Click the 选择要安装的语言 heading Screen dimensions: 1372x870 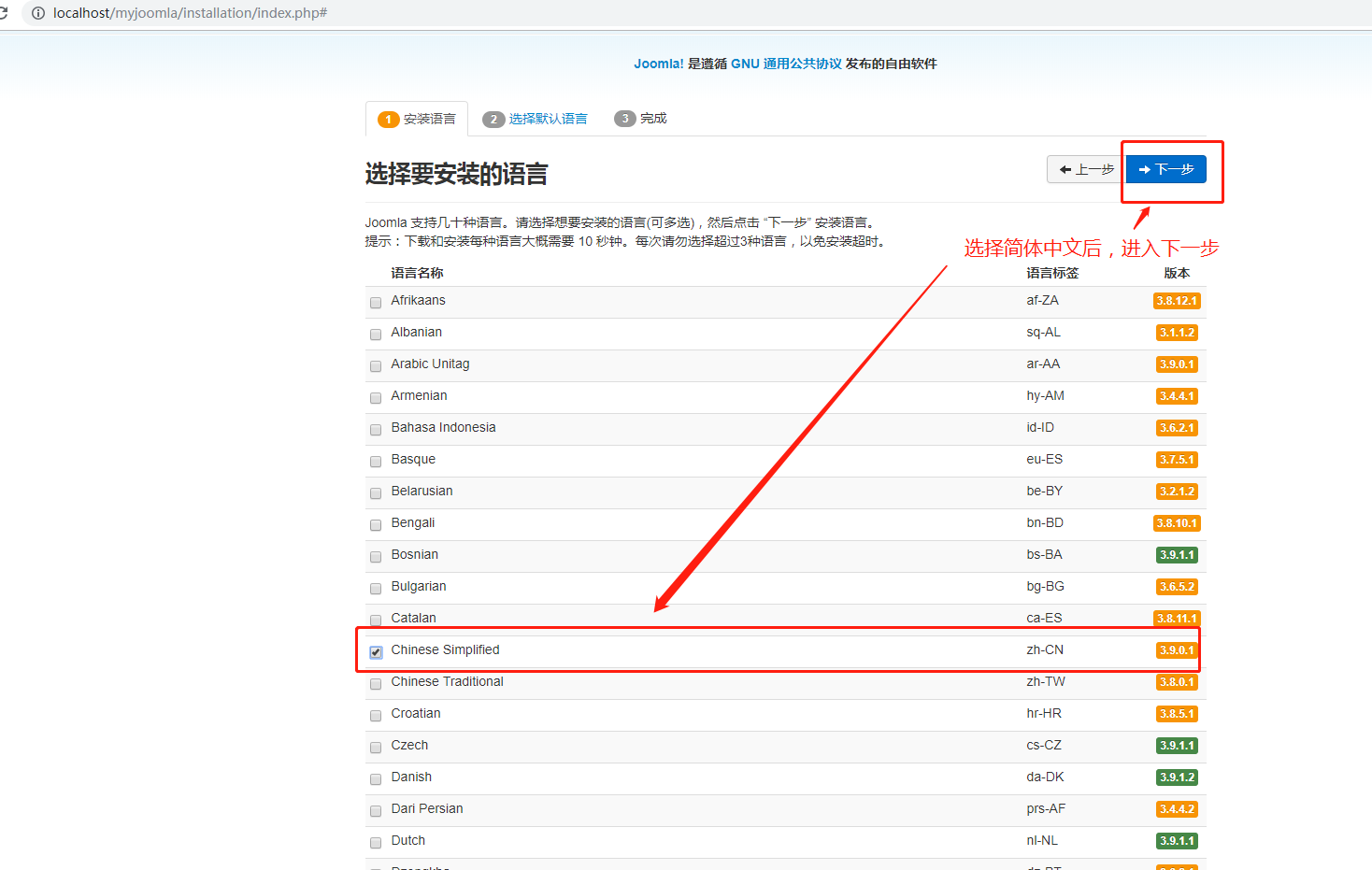click(456, 174)
